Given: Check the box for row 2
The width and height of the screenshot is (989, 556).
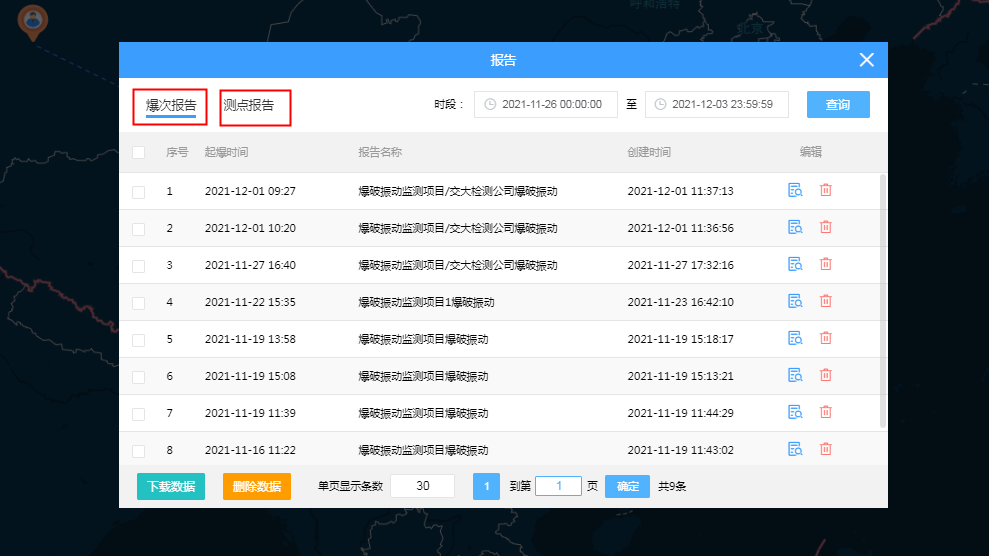Looking at the screenshot, I should pyautogui.click(x=138, y=229).
